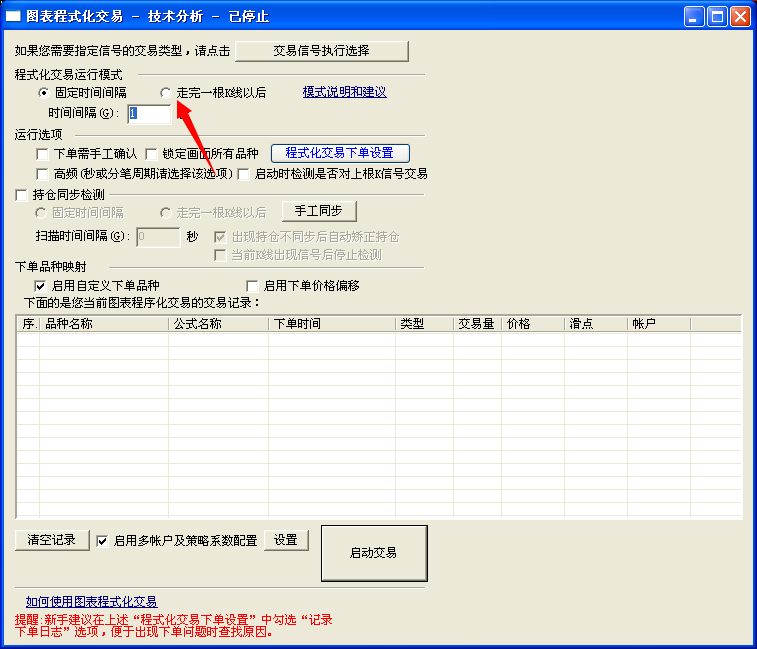Click the 交易信号执行选择 button
Viewport: 757px width, 649px height.
(322, 51)
